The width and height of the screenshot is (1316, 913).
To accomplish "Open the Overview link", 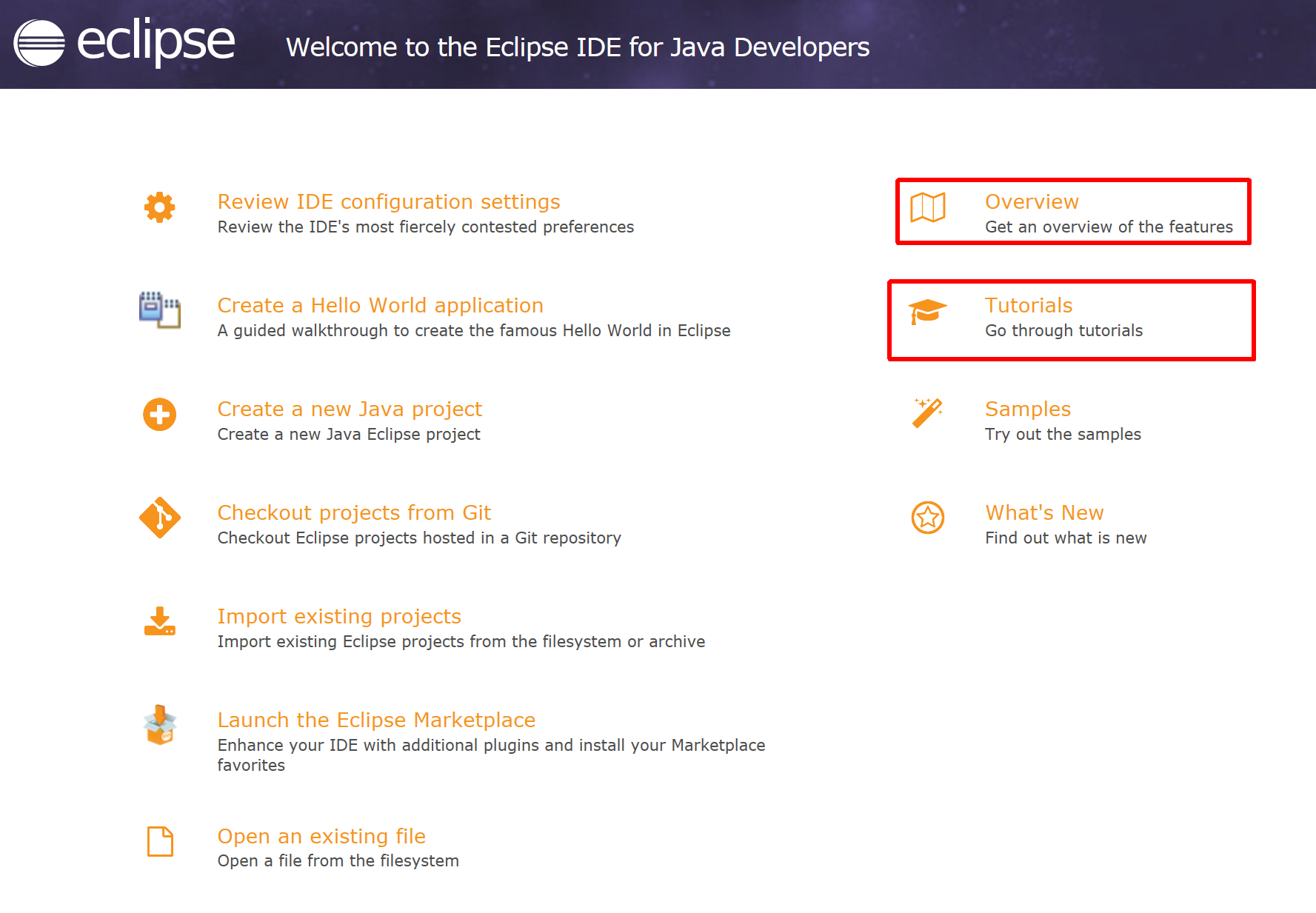I will 1032,201.
